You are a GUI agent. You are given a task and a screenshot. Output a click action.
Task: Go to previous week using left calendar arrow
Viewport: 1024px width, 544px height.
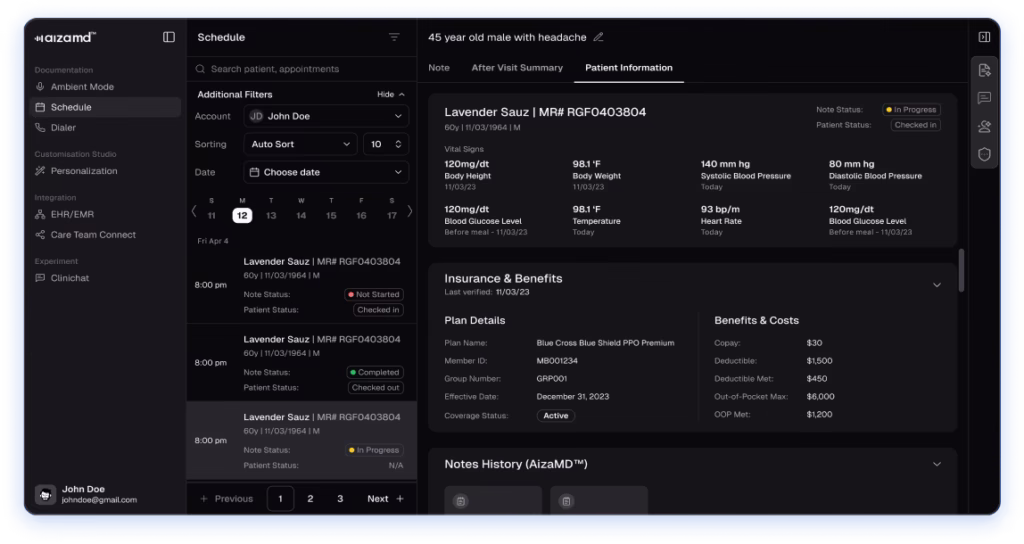click(x=195, y=211)
